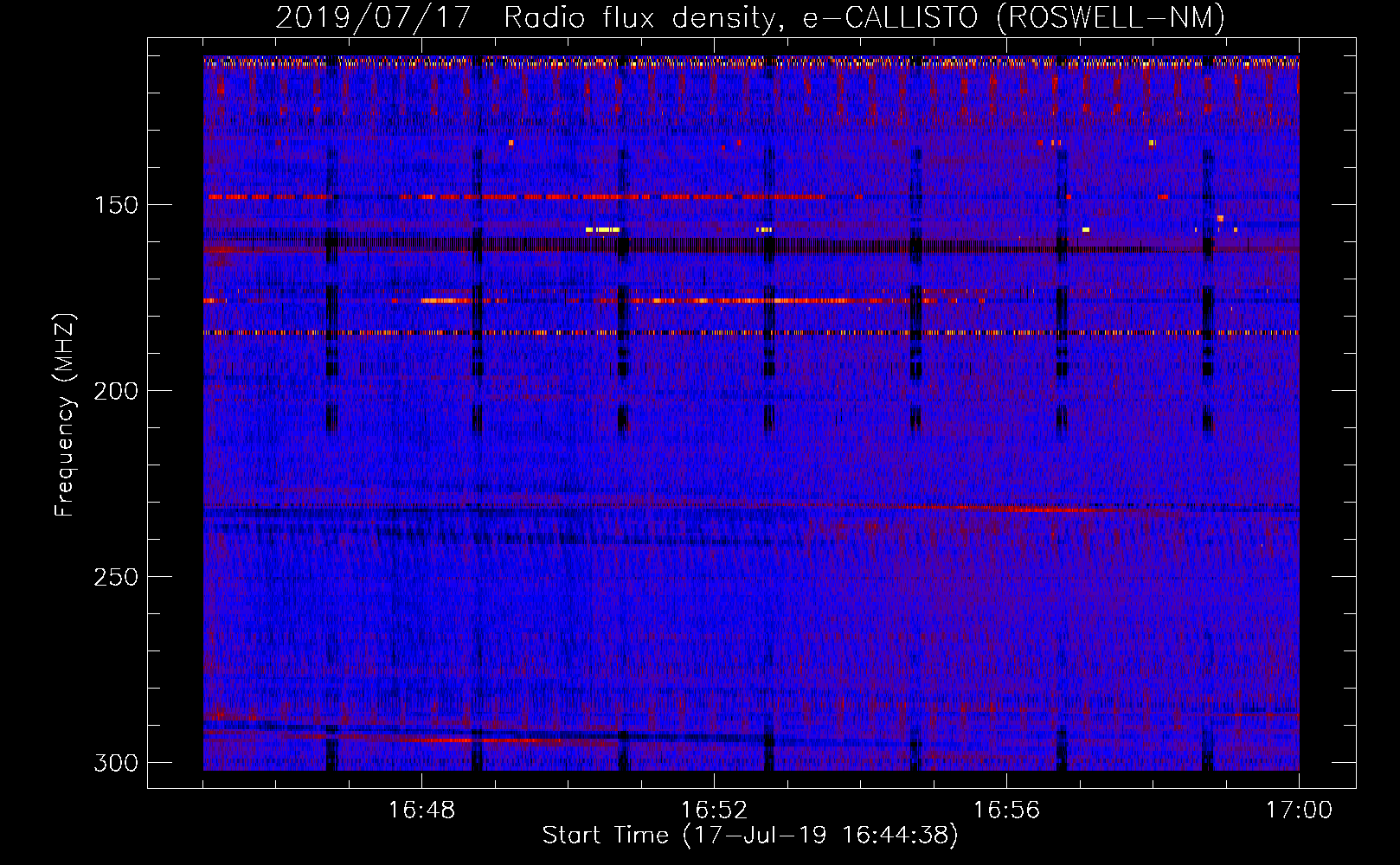
Task: Click the red streak near 232 MHz
Action: click(x=1038, y=509)
